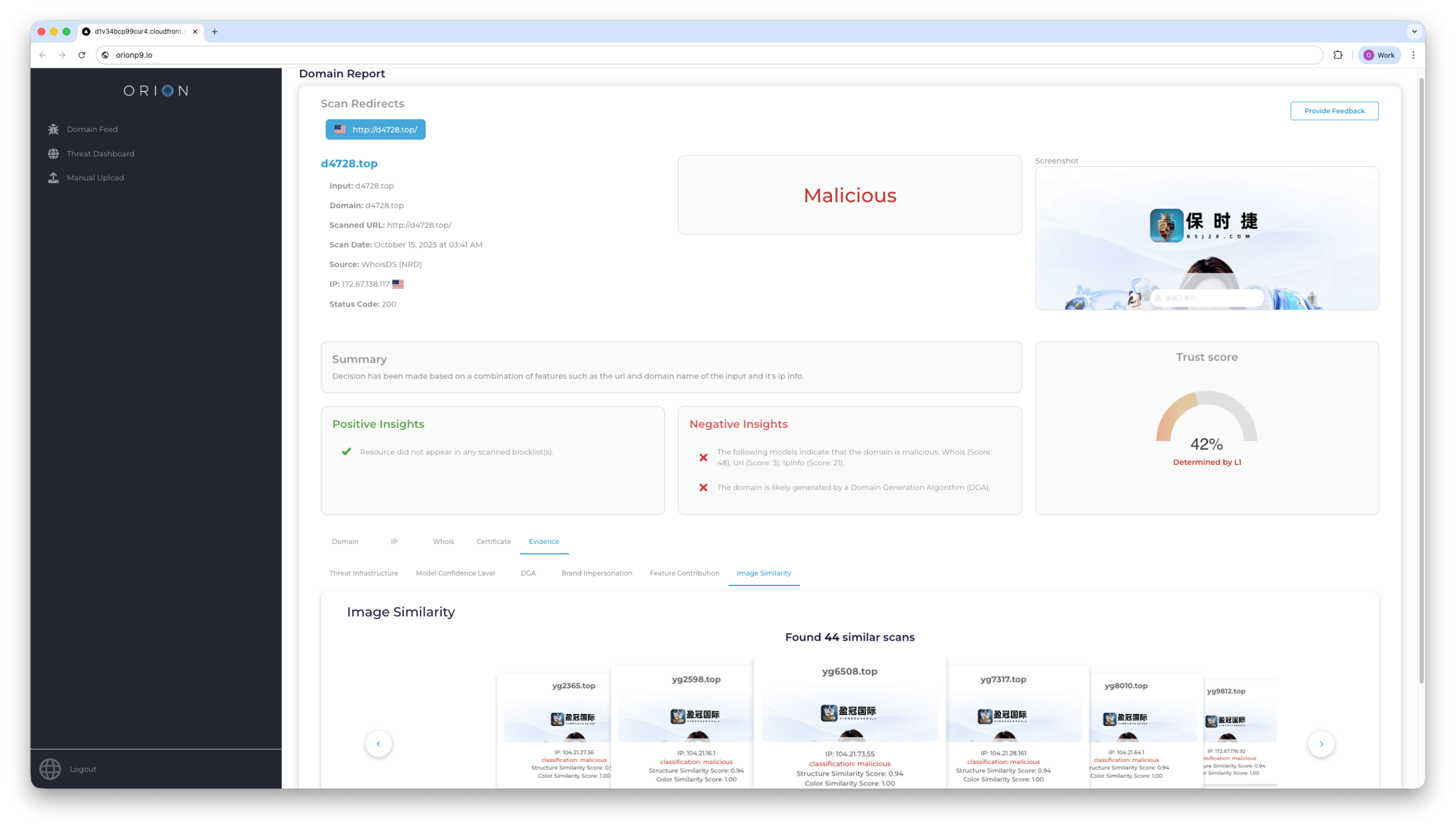Open a new browser tab

point(214,32)
